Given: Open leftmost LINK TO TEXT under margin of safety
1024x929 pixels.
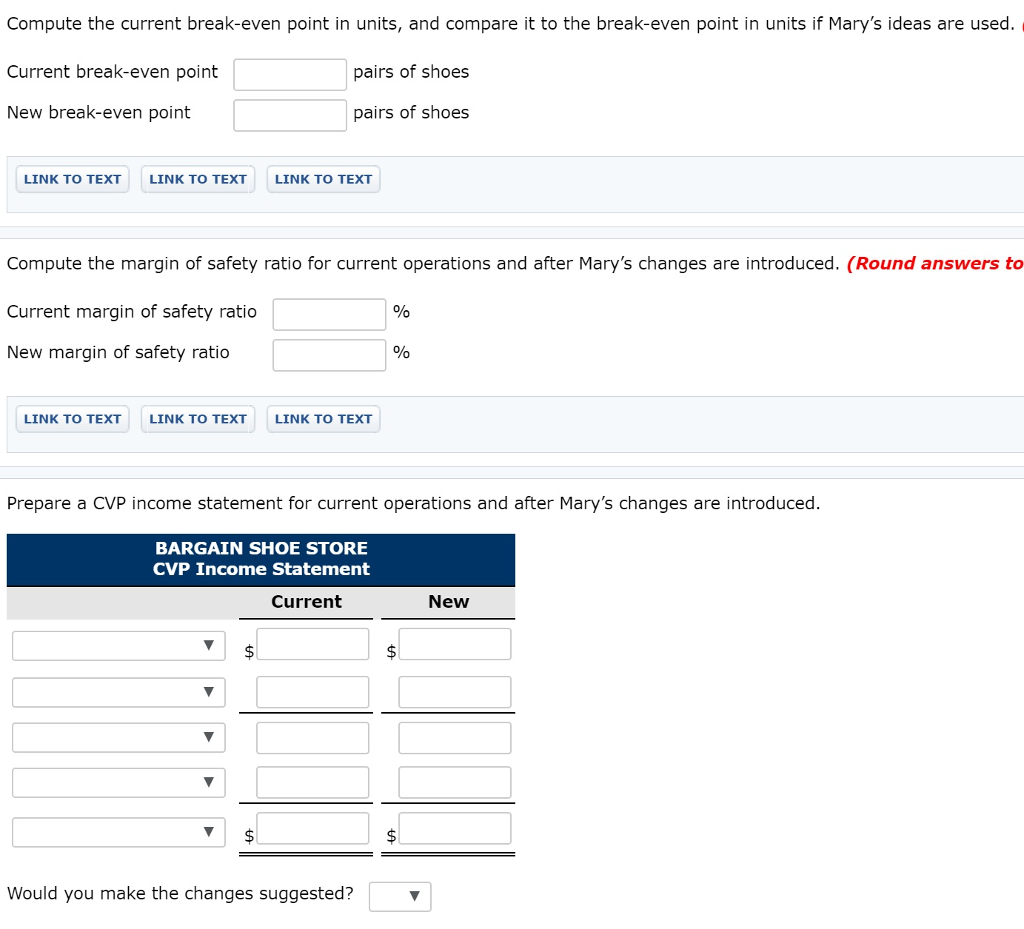Looking at the screenshot, I should tap(72, 419).
